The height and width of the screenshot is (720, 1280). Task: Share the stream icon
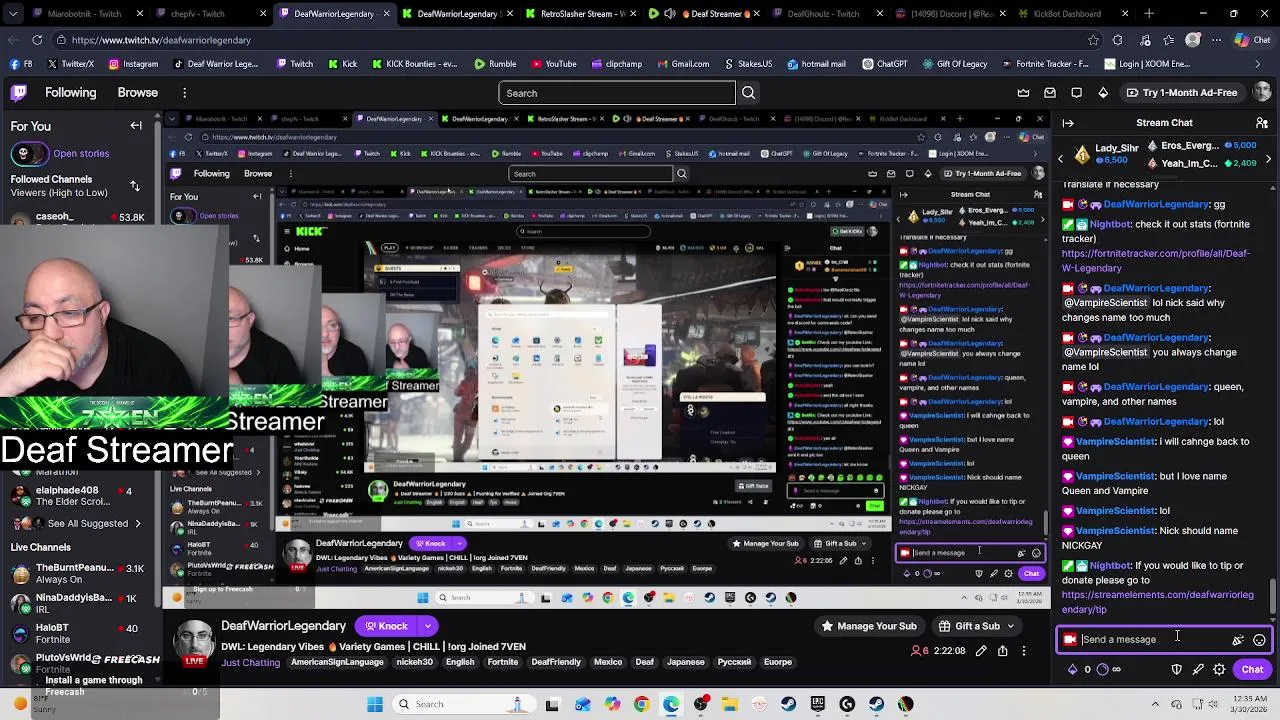pos(1002,651)
